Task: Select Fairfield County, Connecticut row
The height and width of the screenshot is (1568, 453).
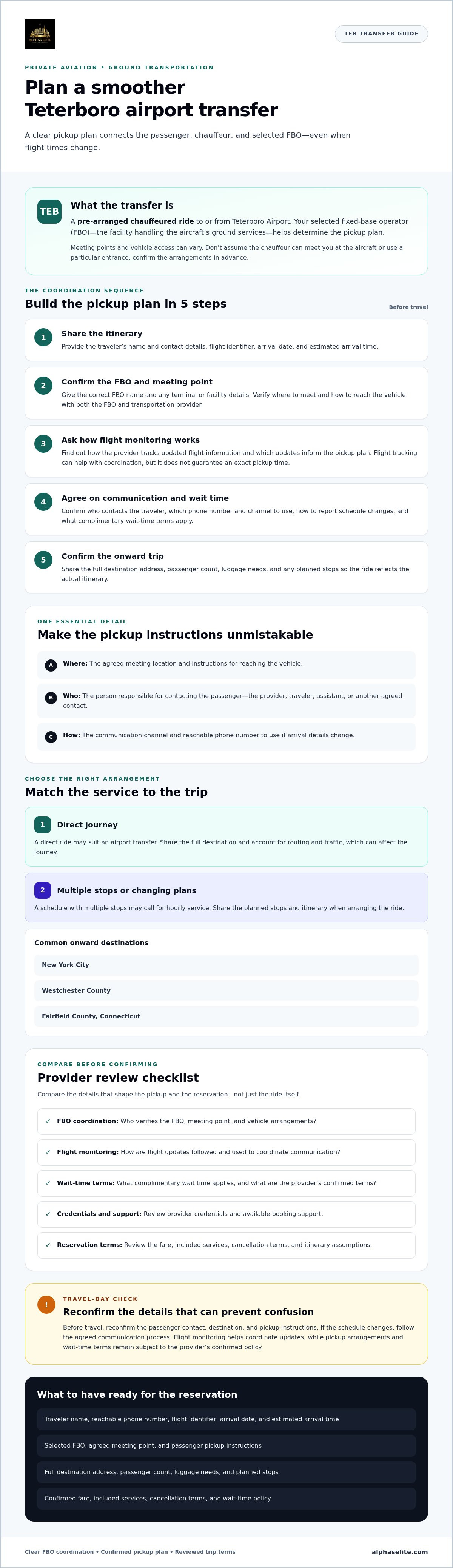Action: pos(226,1016)
